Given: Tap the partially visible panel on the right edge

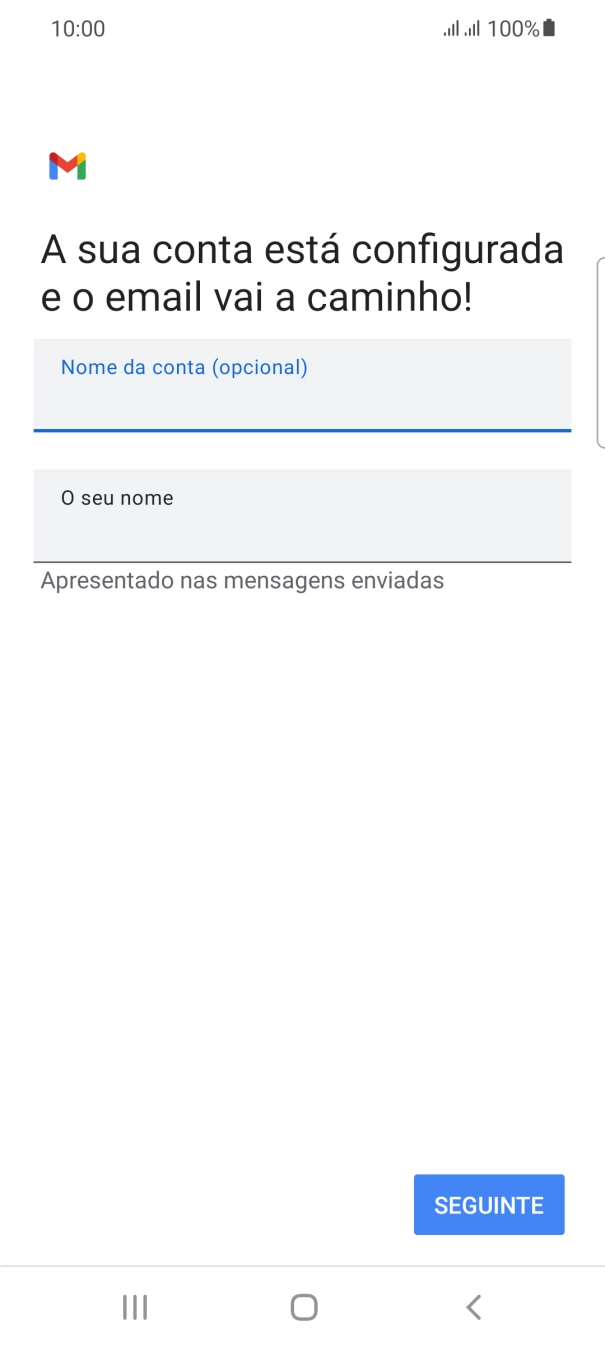Looking at the screenshot, I should click(601, 345).
